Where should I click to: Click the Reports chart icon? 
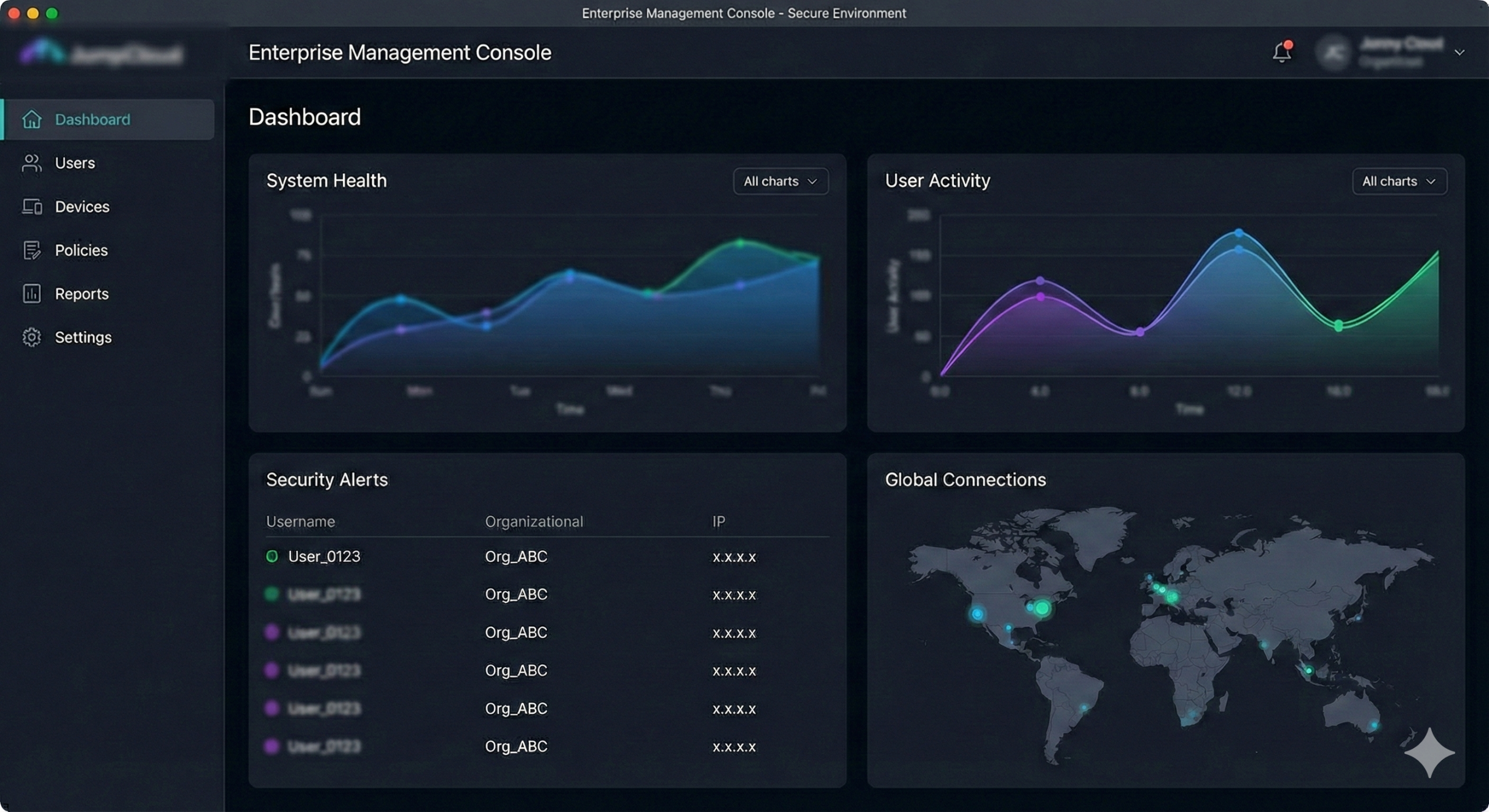[x=31, y=294]
